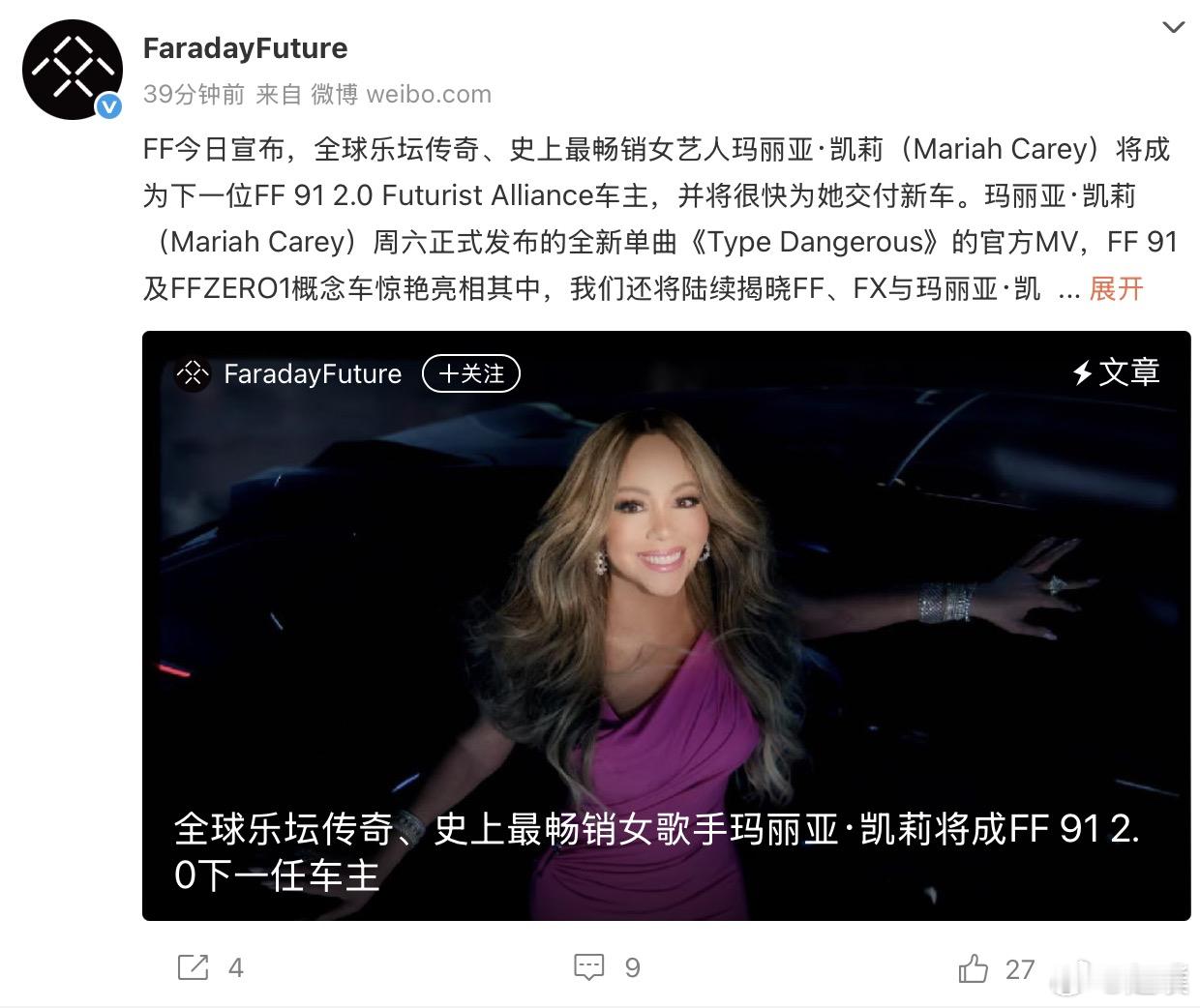This screenshot has width=1200, height=1008.
Task: Open FaradayFuture name inside the article card
Action: [313, 373]
